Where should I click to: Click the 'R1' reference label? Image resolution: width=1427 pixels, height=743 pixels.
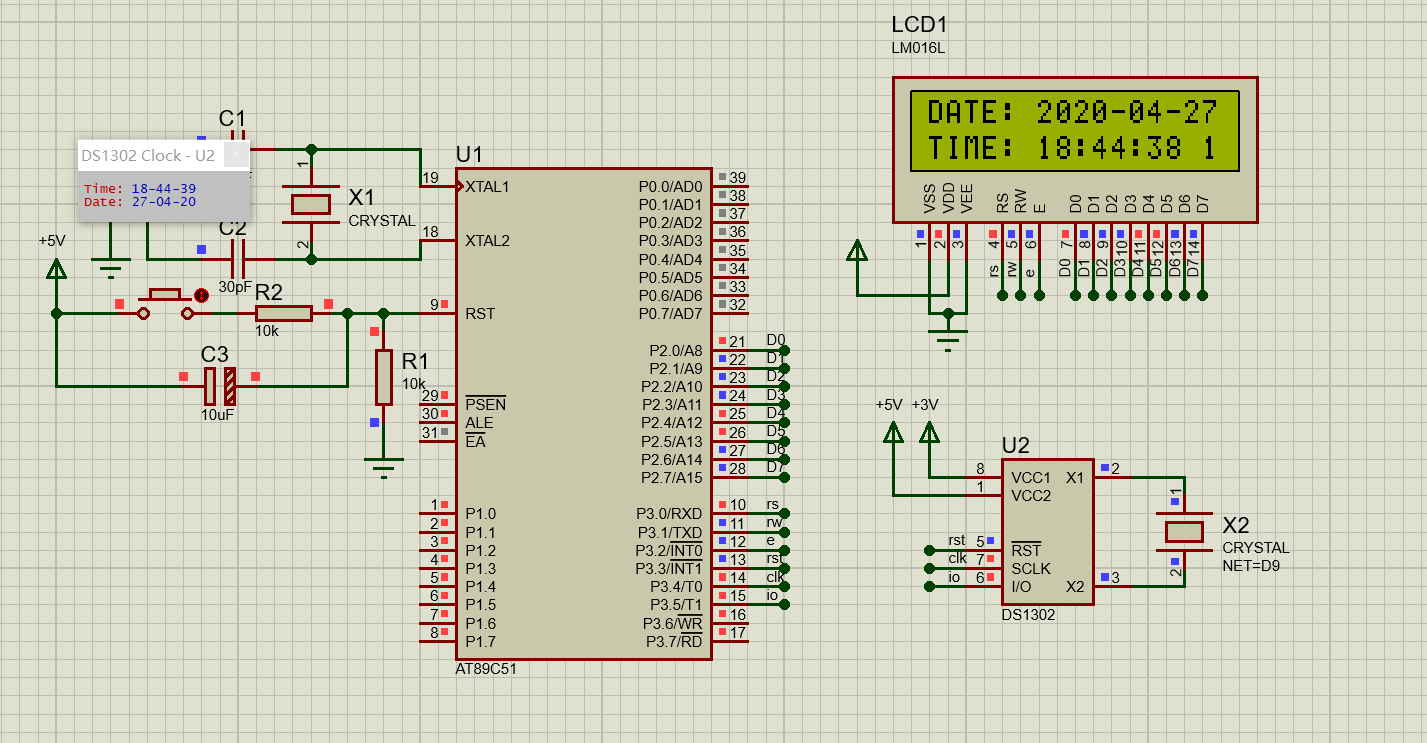[415, 361]
